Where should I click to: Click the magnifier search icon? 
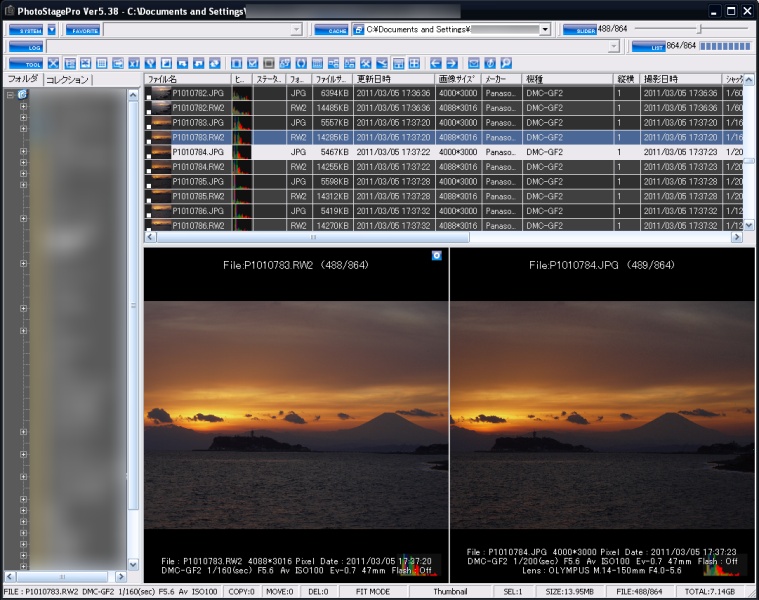(506, 63)
